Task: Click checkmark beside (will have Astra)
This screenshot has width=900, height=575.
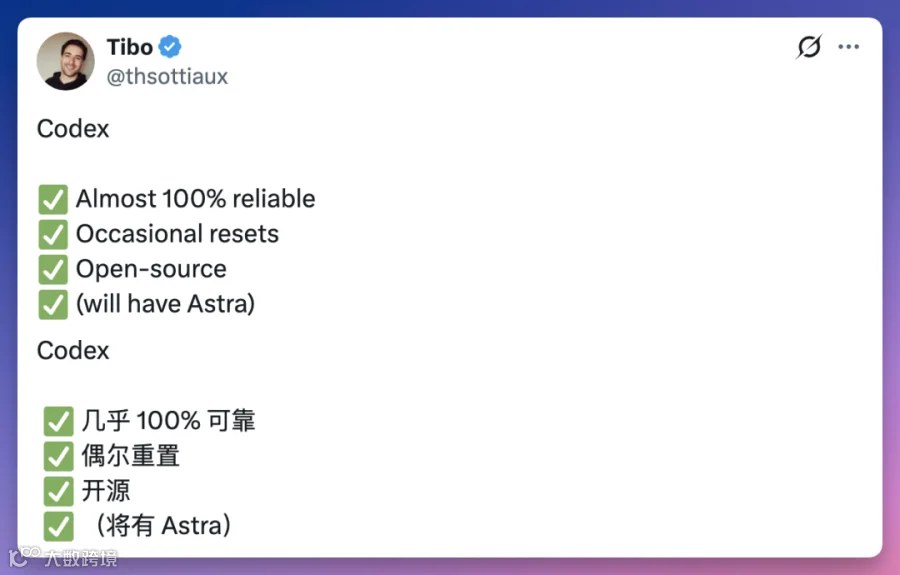Action: coord(53,304)
